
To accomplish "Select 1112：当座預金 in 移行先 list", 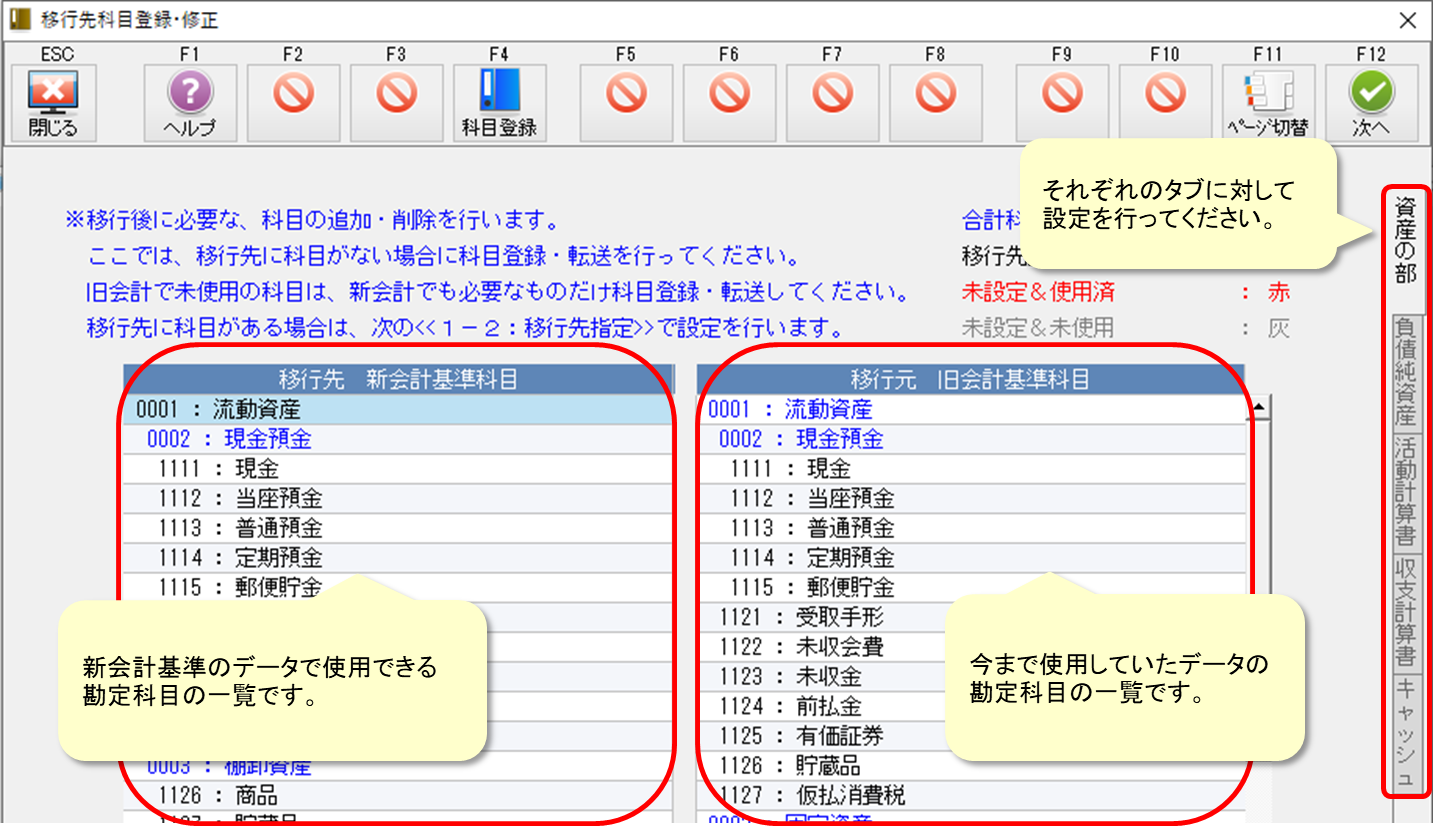I will (397, 498).
